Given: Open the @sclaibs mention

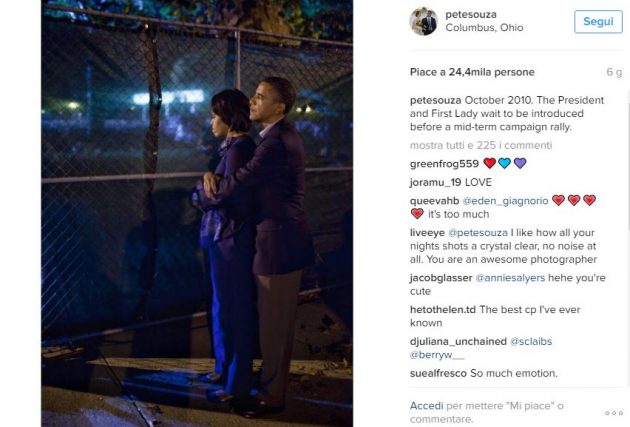Looking at the screenshot, I should [531, 341].
